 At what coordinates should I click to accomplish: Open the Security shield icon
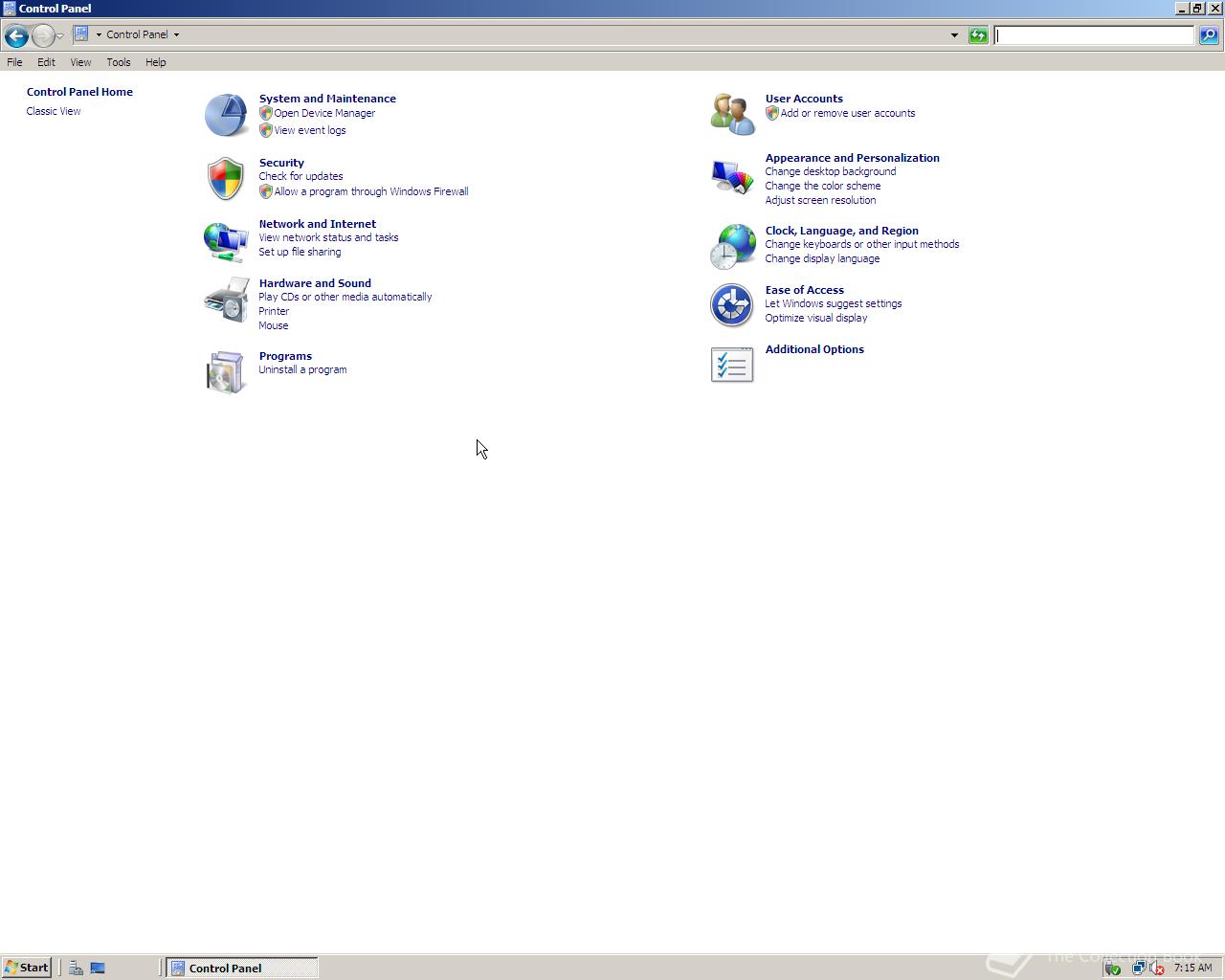pos(226,179)
